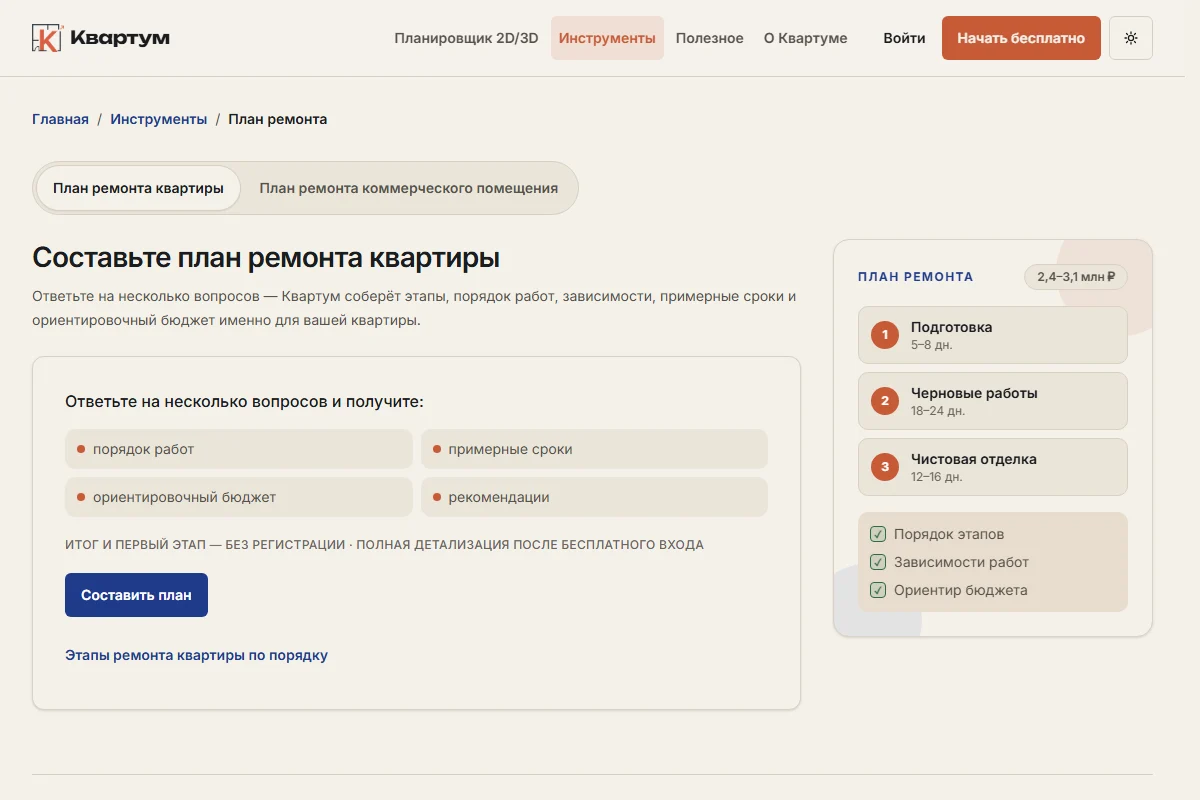
Task: Click the рекомендации chip
Action: [x=594, y=497]
